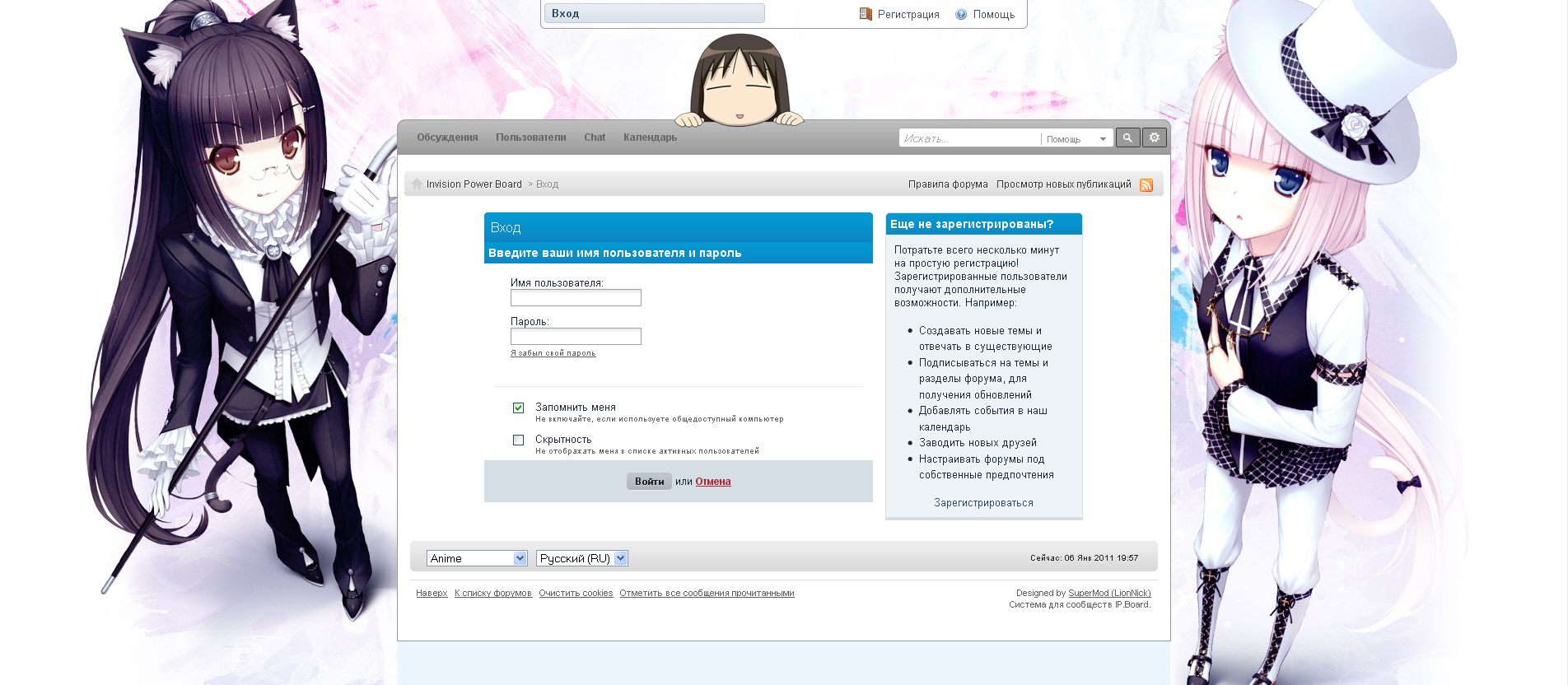Click "SuperMod (LionNick)" designer link
Image resolution: width=1568 pixels, height=685 pixels.
[1109, 593]
